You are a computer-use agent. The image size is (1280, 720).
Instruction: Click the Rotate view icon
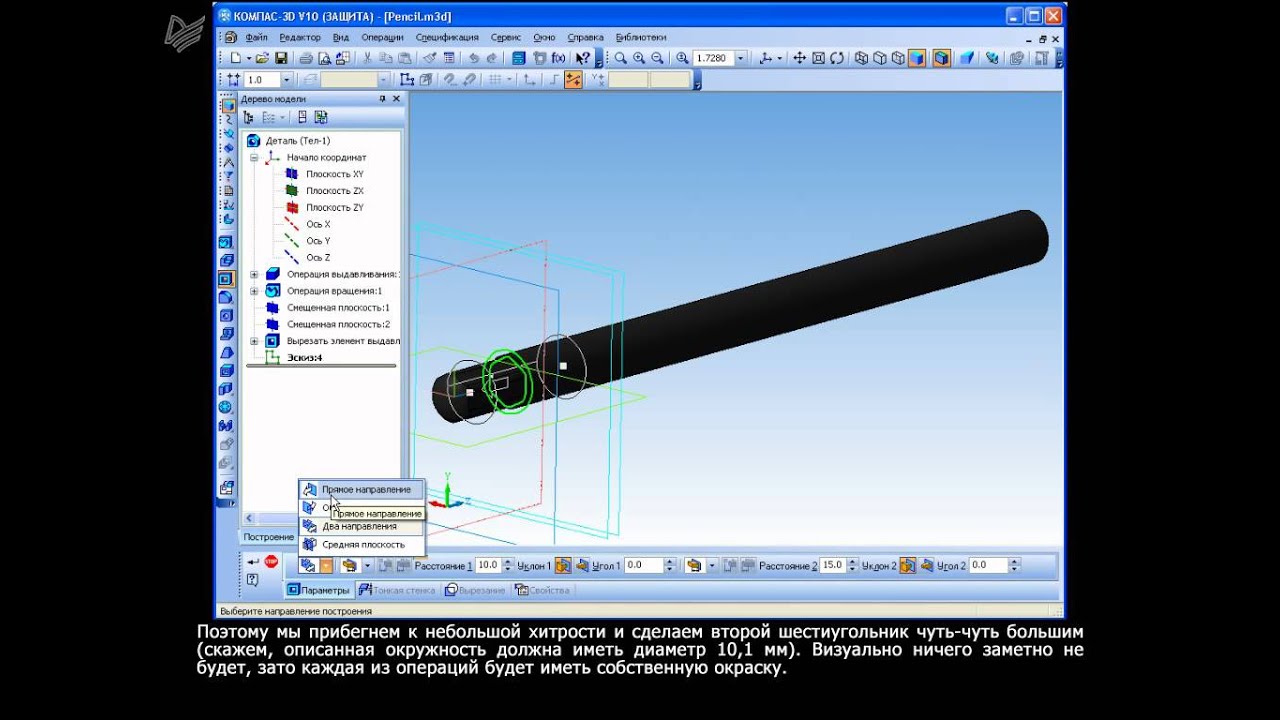click(x=837, y=58)
